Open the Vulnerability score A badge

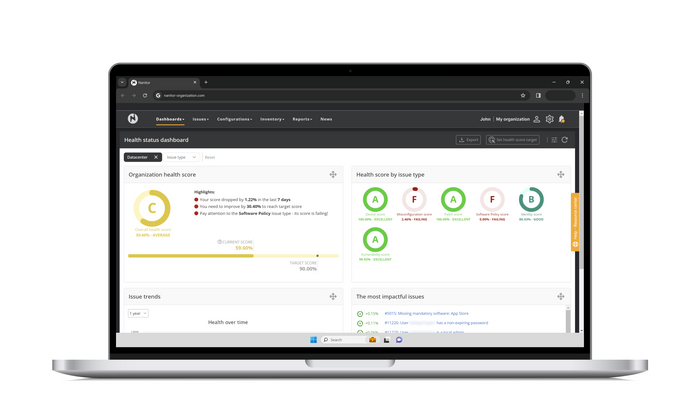click(x=375, y=240)
